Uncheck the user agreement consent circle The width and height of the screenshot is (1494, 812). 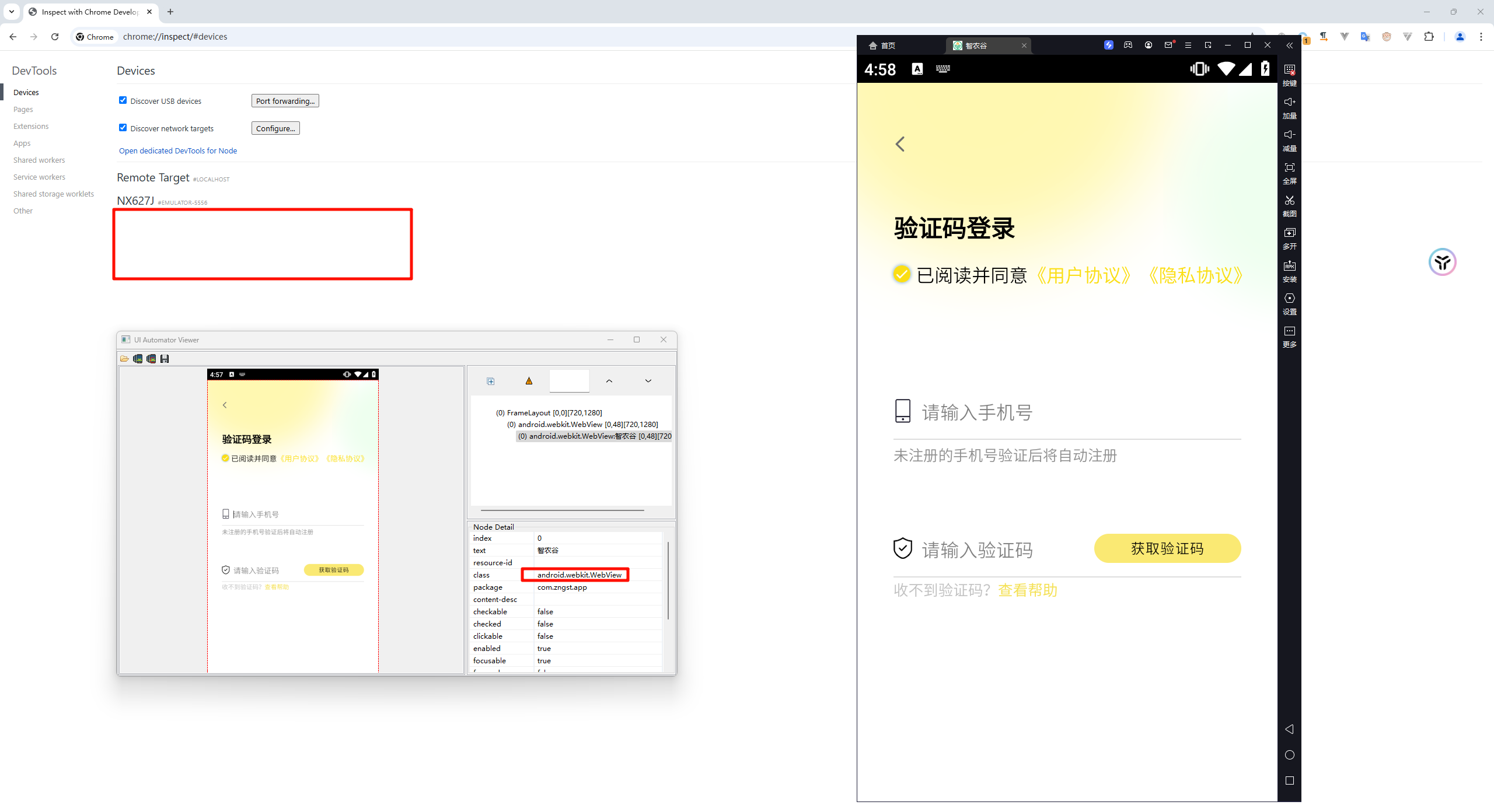coord(901,274)
